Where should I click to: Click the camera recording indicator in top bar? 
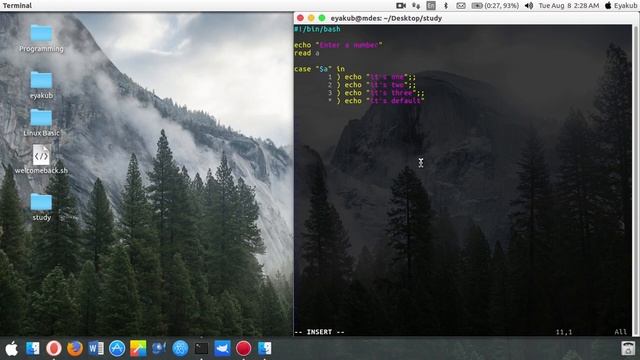click(401, 5)
